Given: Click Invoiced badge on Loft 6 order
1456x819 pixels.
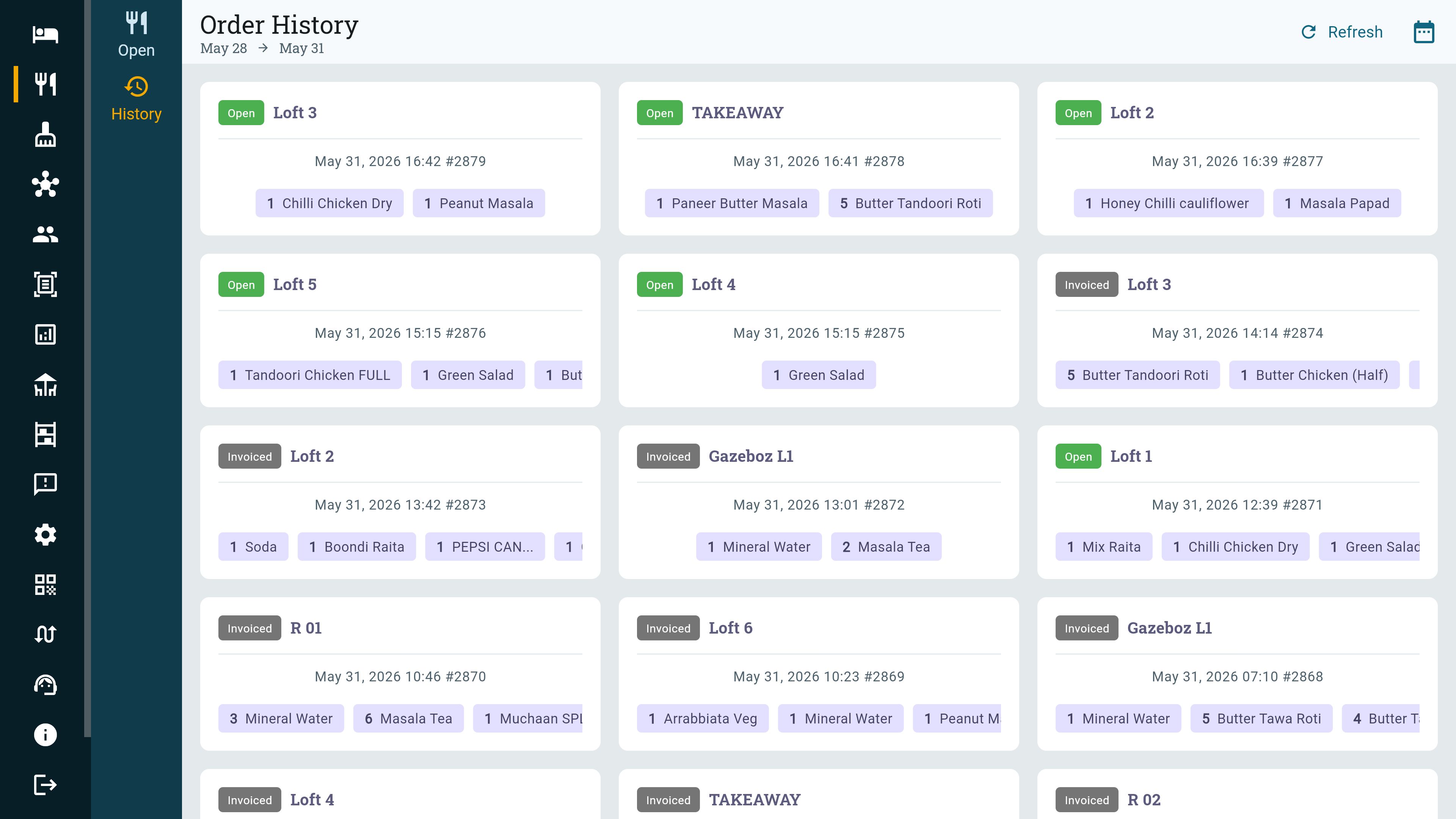Looking at the screenshot, I should point(668,629).
